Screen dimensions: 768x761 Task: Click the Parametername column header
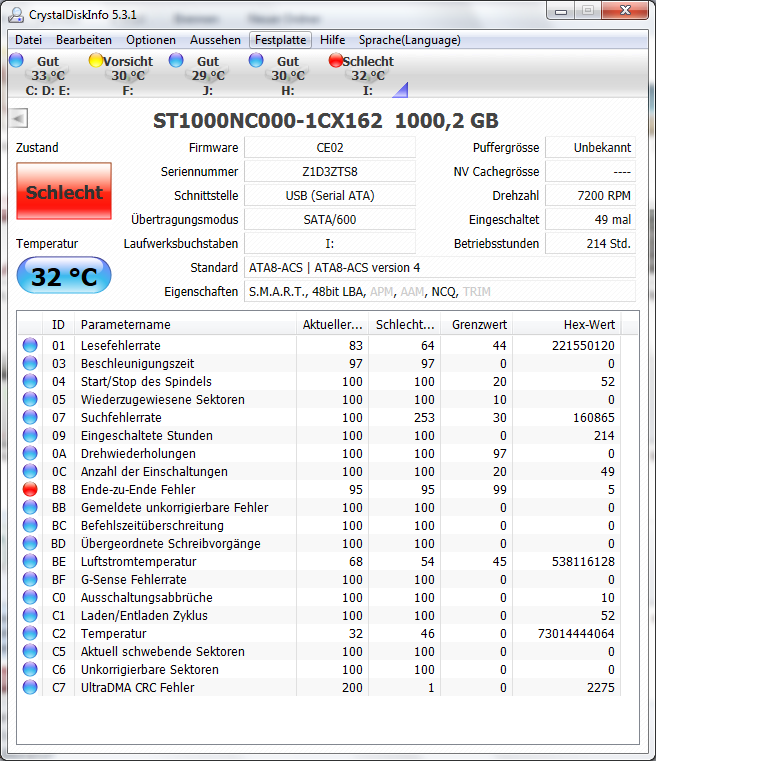(185, 324)
